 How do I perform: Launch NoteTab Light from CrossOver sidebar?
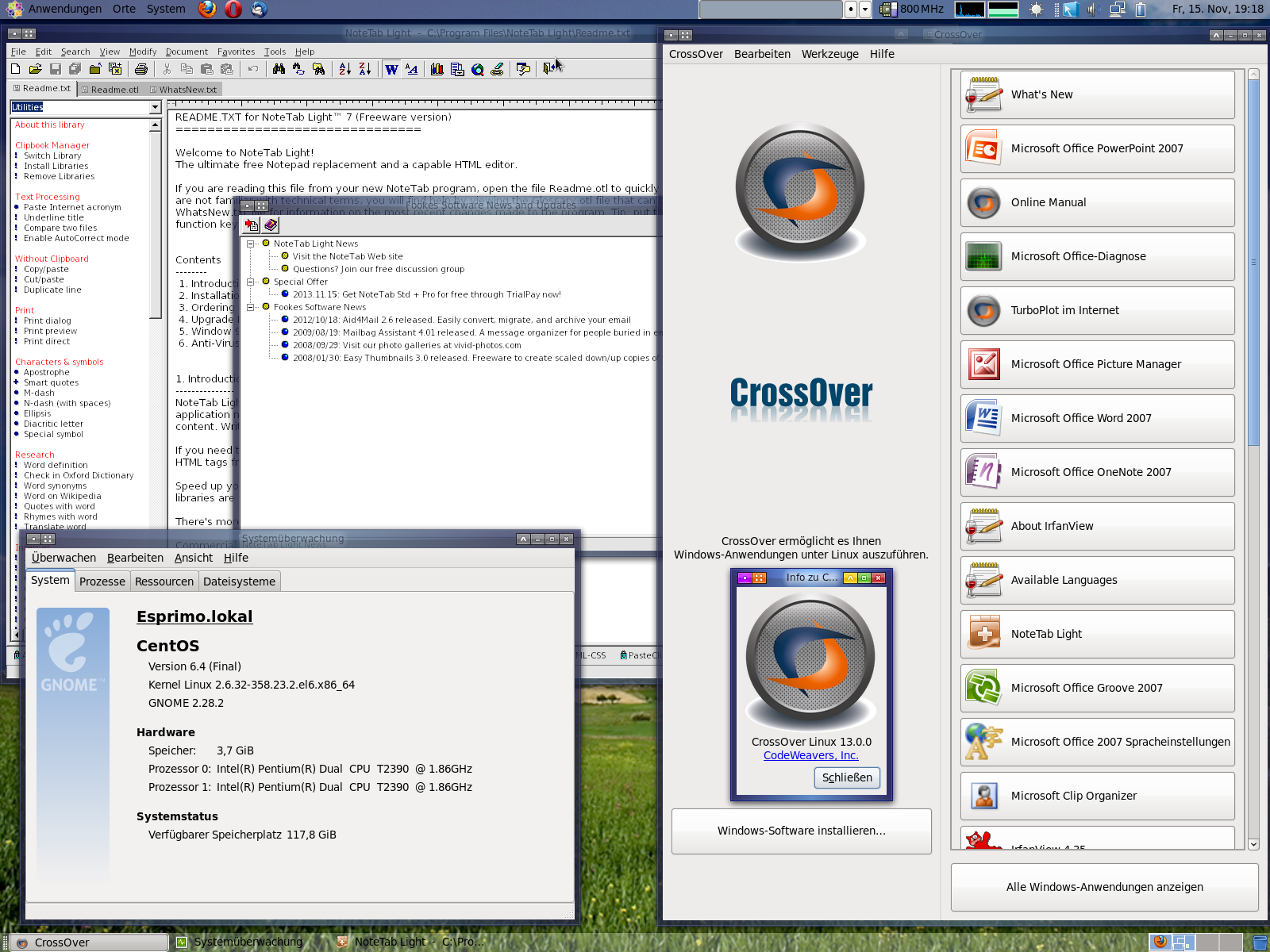coord(1097,634)
